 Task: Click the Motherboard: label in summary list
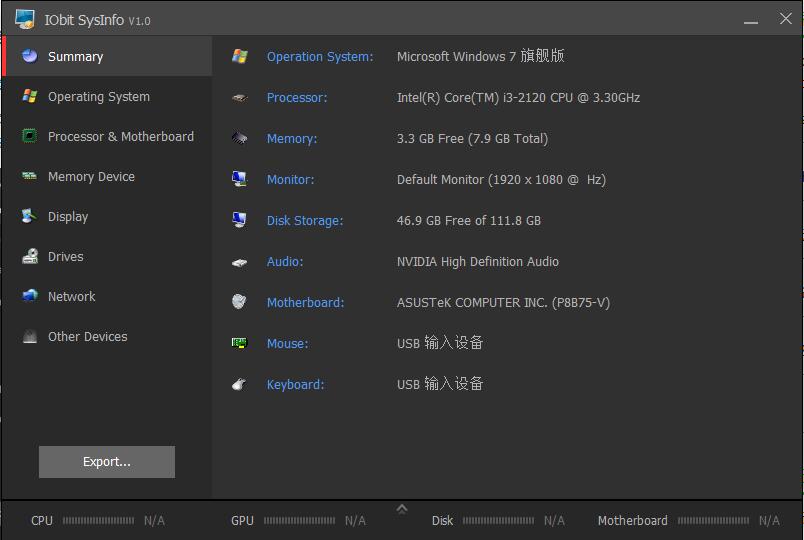pos(306,303)
